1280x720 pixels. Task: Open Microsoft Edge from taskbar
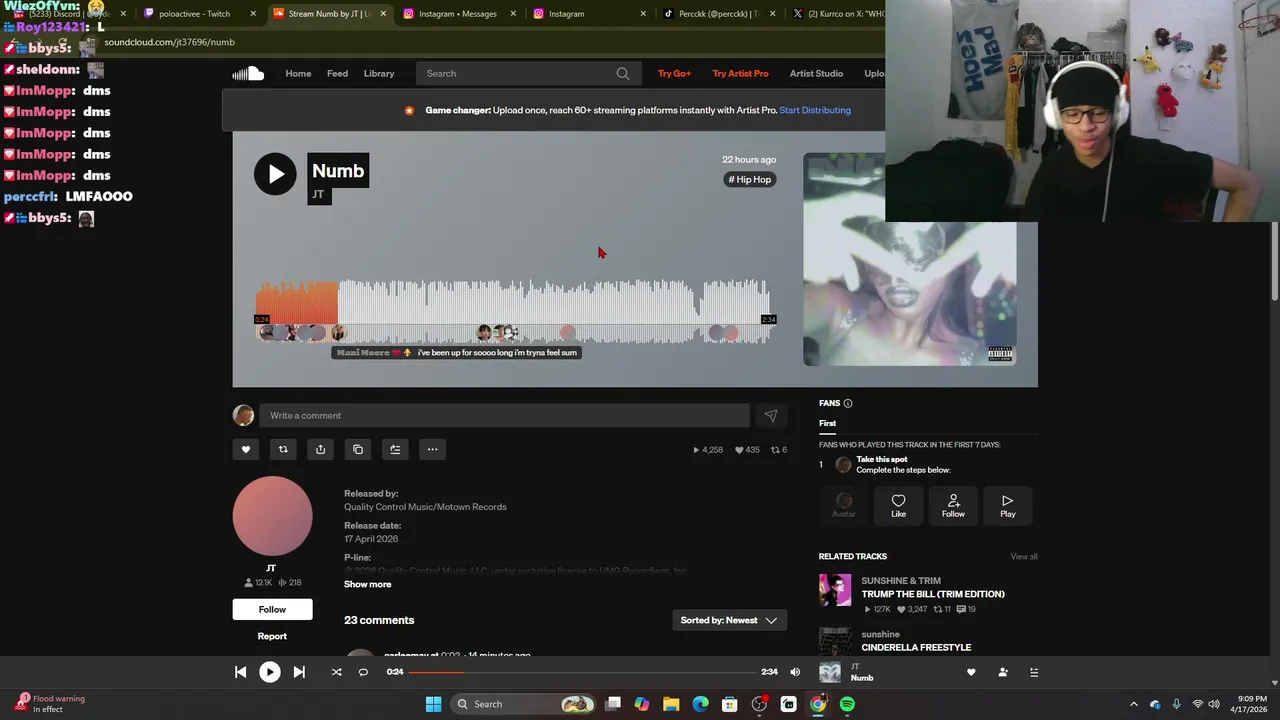coord(700,704)
